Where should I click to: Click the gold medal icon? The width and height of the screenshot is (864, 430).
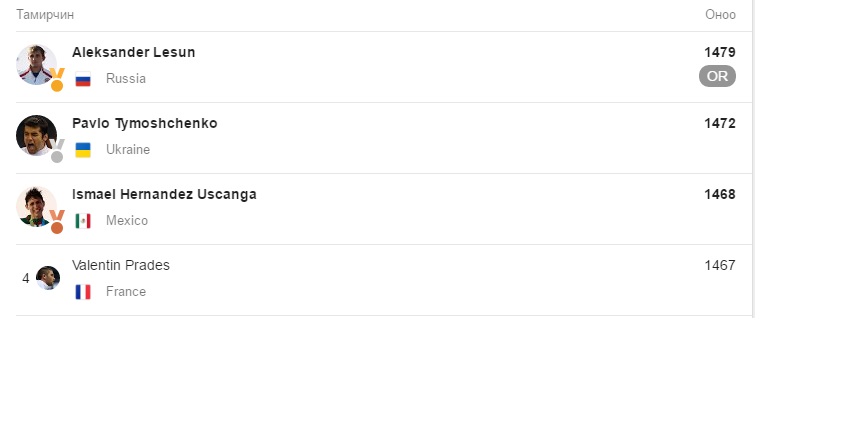pos(57,80)
